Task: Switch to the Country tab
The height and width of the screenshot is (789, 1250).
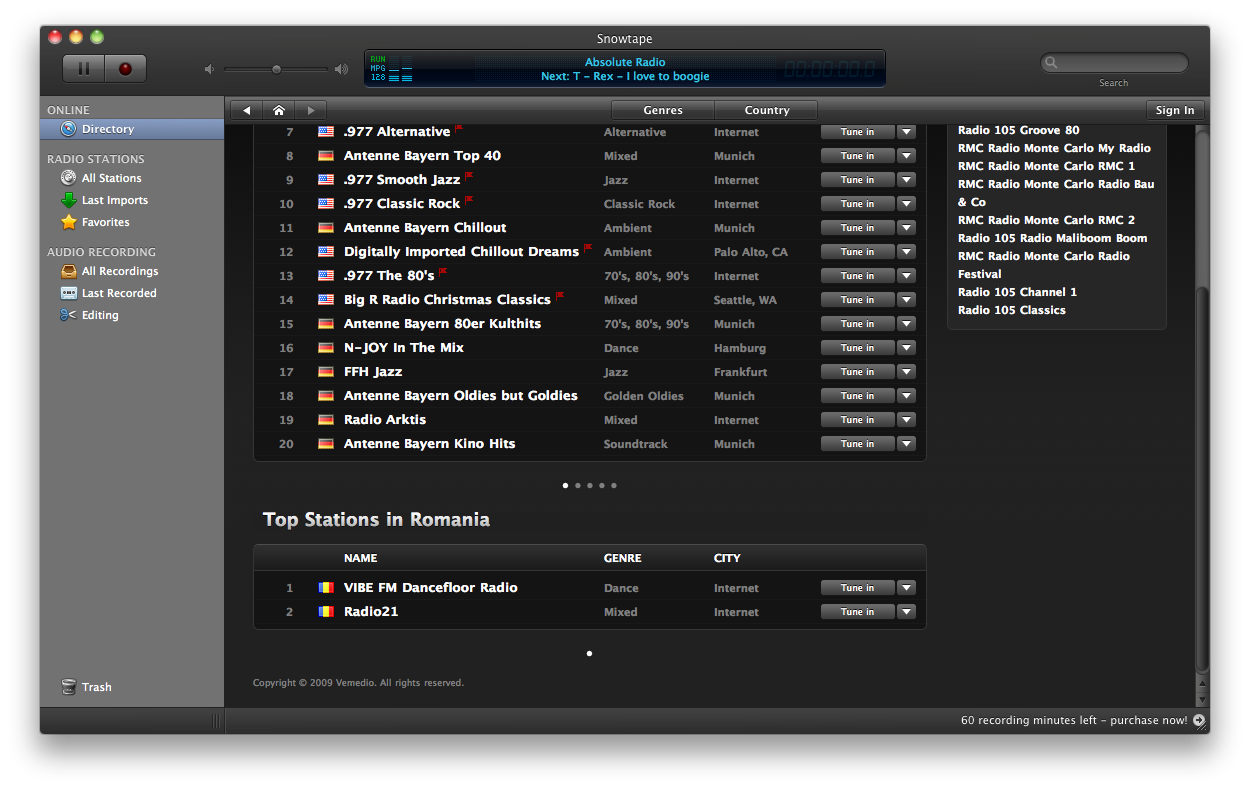Action: (x=767, y=110)
